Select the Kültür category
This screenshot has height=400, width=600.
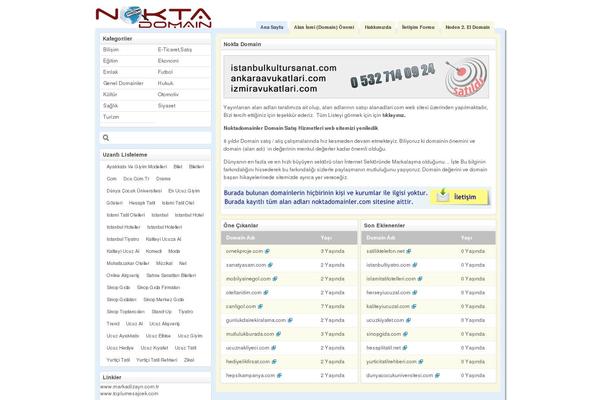click(110, 94)
